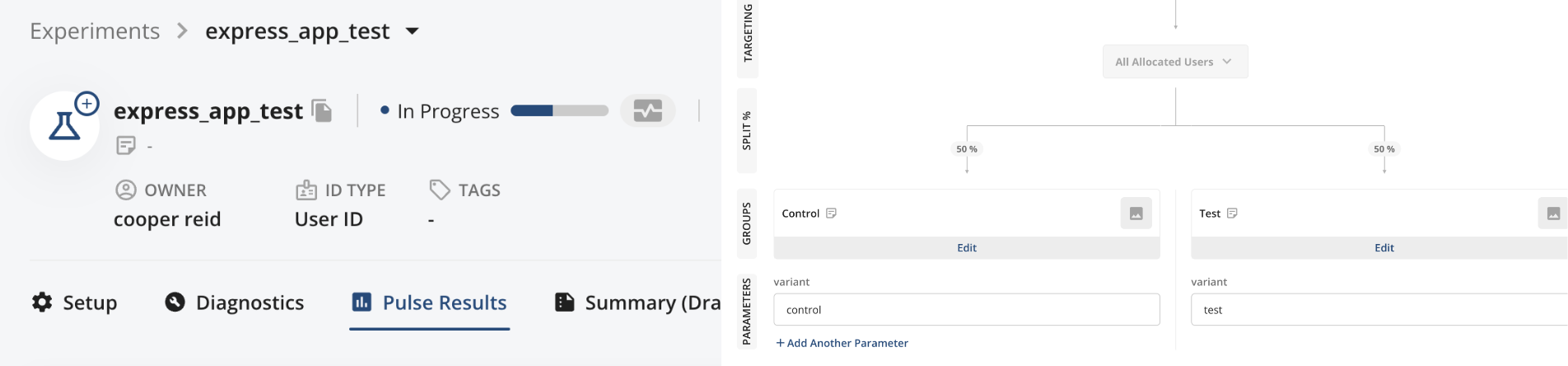This screenshot has width=1568, height=366.
Task: Click the description note icon under title
Action: (126, 146)
